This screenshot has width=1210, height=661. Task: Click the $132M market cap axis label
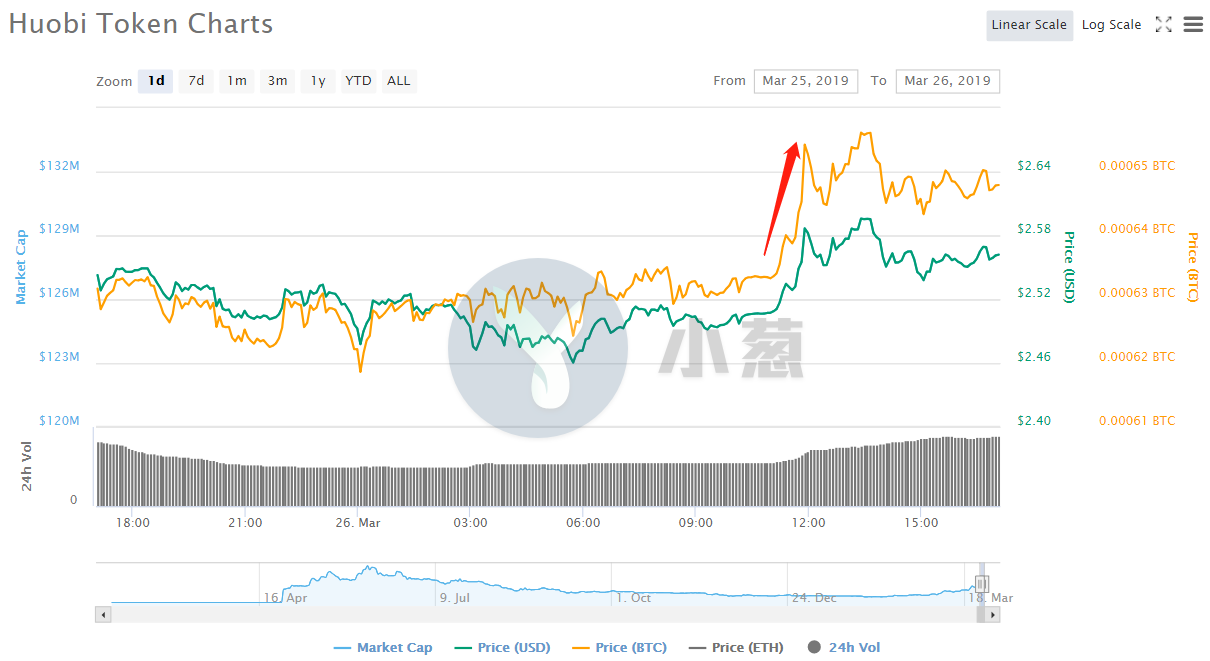coord(59,165)
